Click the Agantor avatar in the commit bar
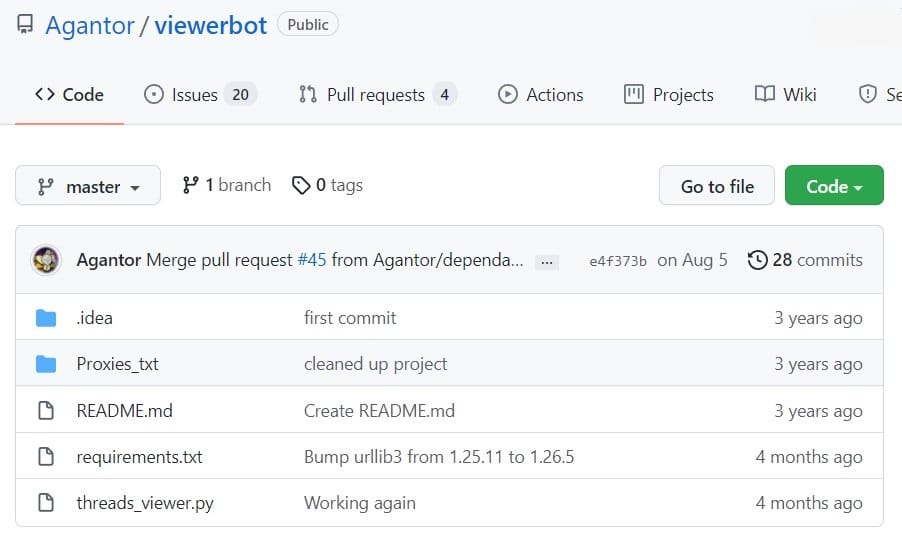 pos(46,260)
